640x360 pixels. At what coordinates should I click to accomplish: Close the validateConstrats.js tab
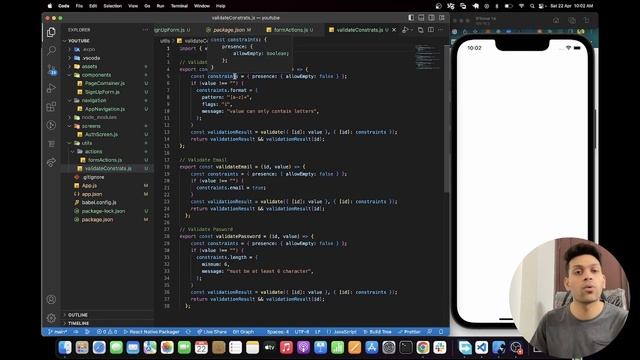(394, 30)
